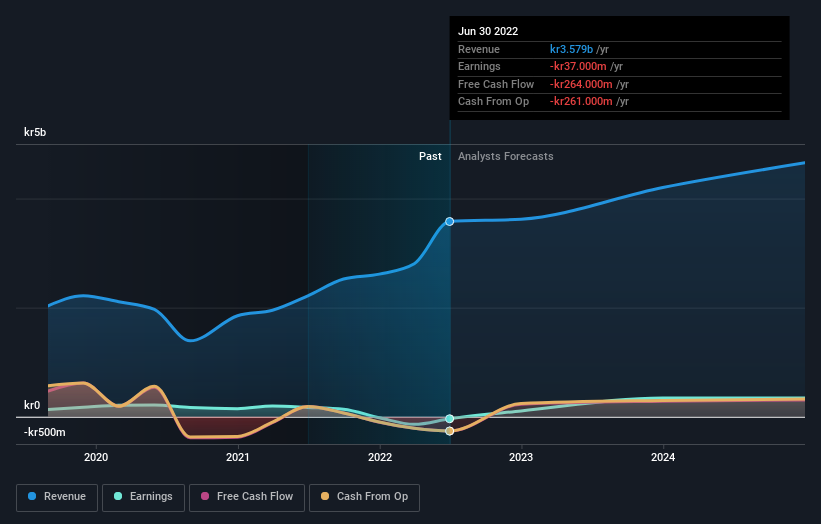Viewport: 821px width, 524px height.
Task: Click the 'Cash From Op' row label in tooltip
Action: point(493,102)
